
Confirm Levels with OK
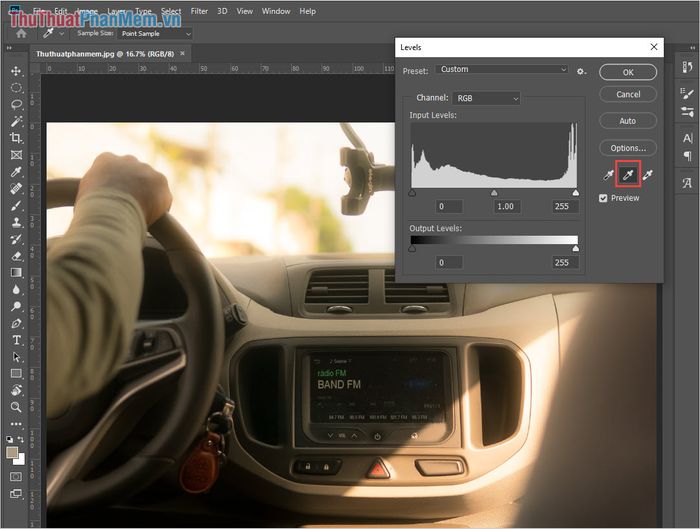(628, 72)
